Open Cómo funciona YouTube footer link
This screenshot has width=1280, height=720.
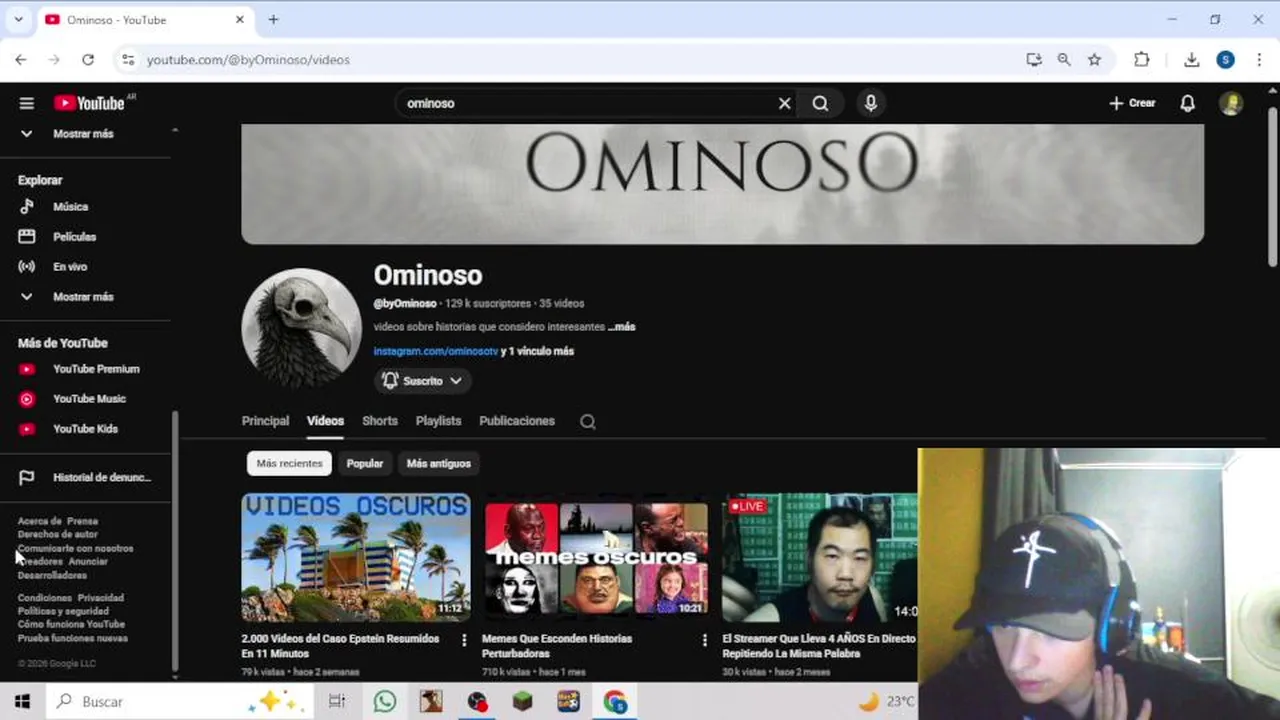coord(71,625)
